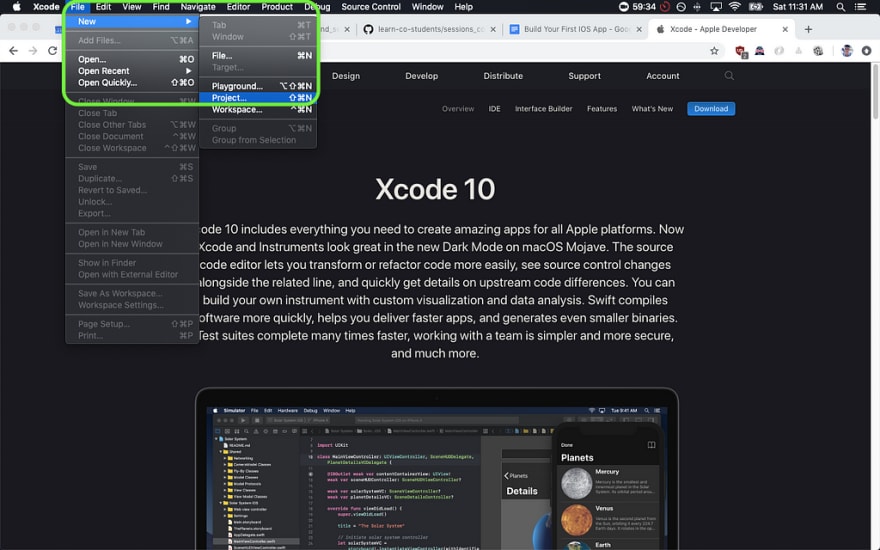The height and width of the screenshot is (550, 880).
Task: Click the red shield extension icon
Action: pyautogui.click(x=741, y=52)
